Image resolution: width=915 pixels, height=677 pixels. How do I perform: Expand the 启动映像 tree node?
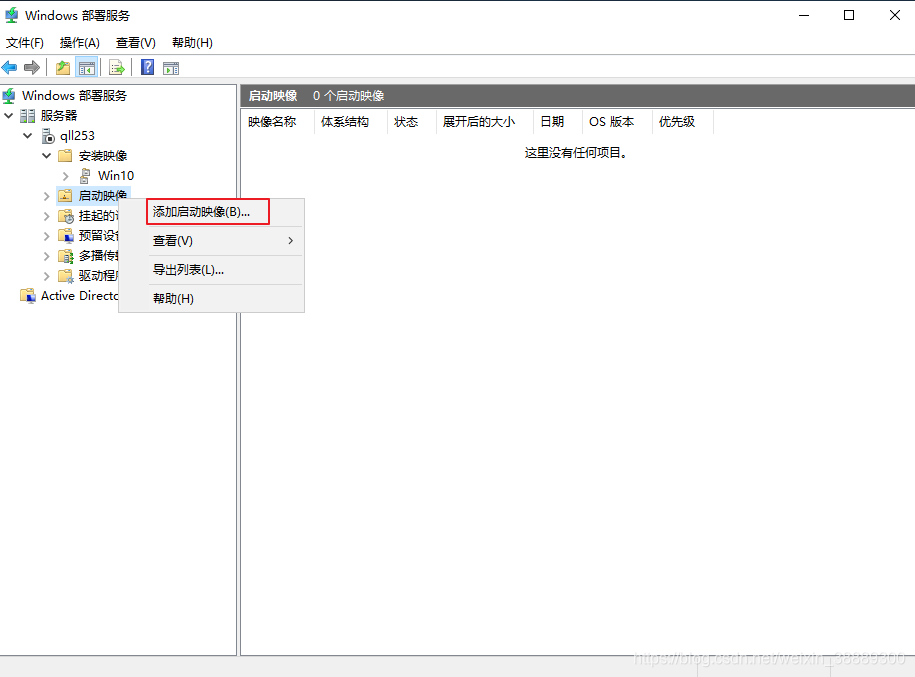[x=46, y=196]
